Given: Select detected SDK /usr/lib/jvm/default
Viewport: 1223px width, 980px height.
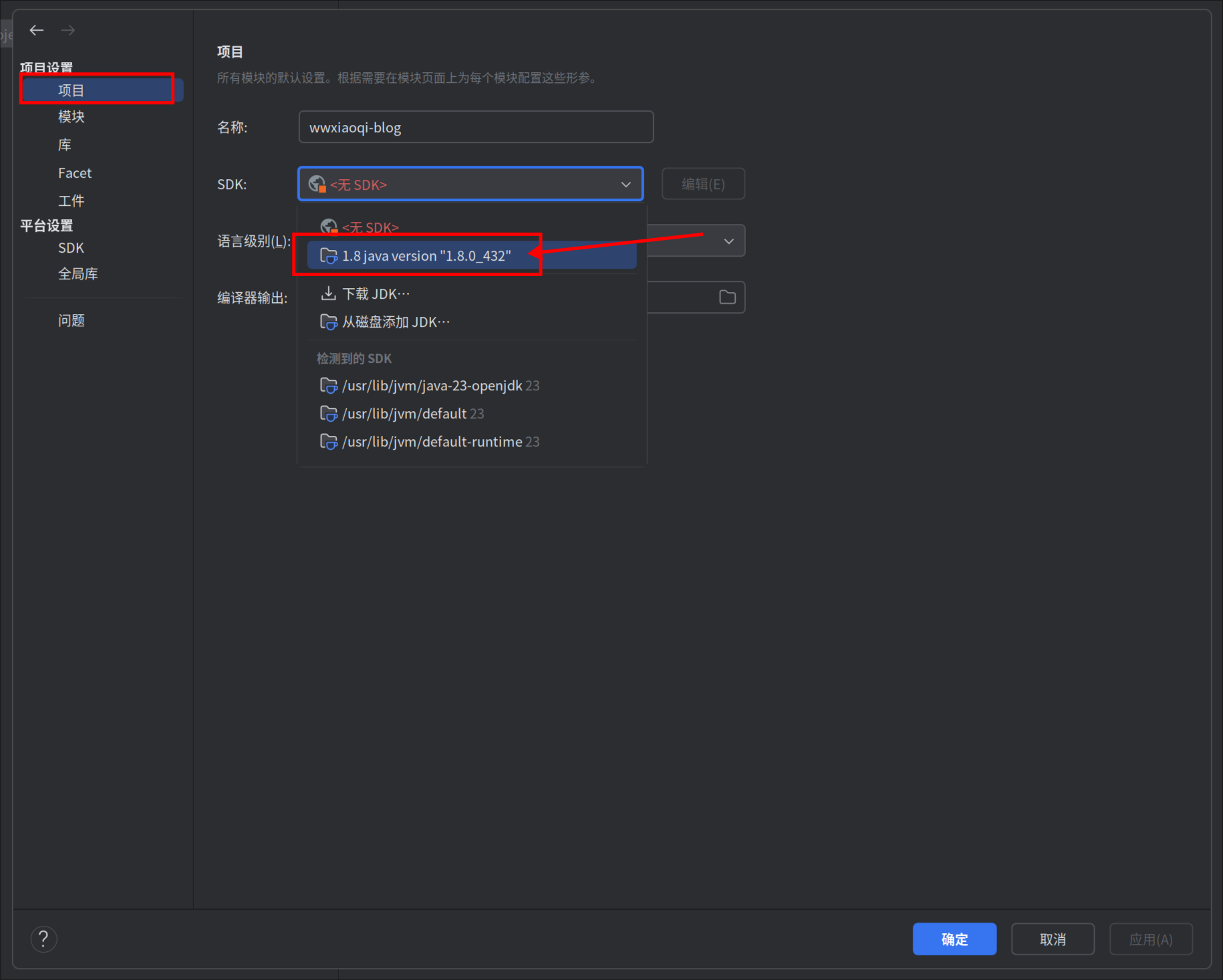Looking at the screenshot, I should tap(404, 414).
